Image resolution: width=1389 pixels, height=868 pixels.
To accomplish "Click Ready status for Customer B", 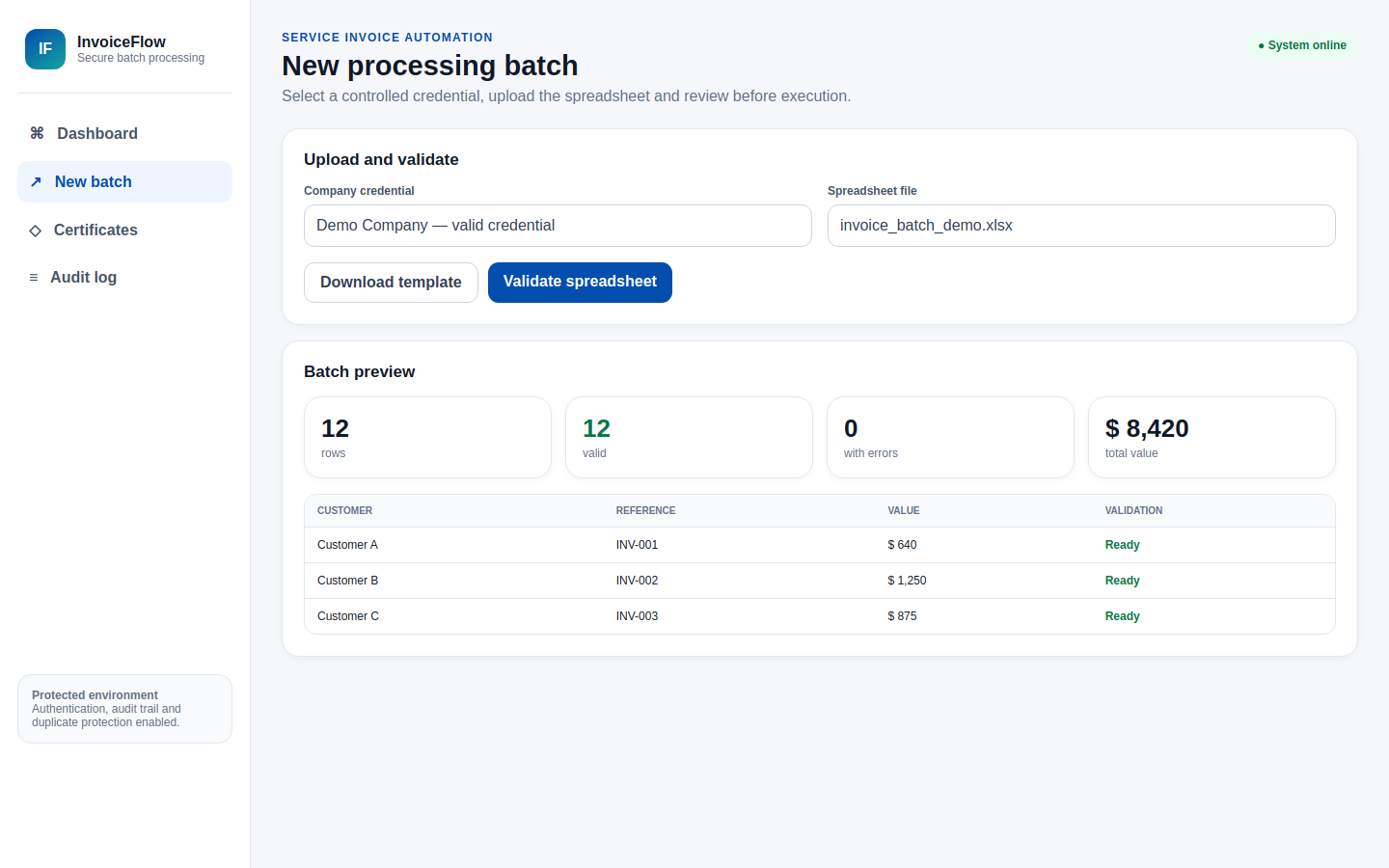I will (x=1122, y=581).
